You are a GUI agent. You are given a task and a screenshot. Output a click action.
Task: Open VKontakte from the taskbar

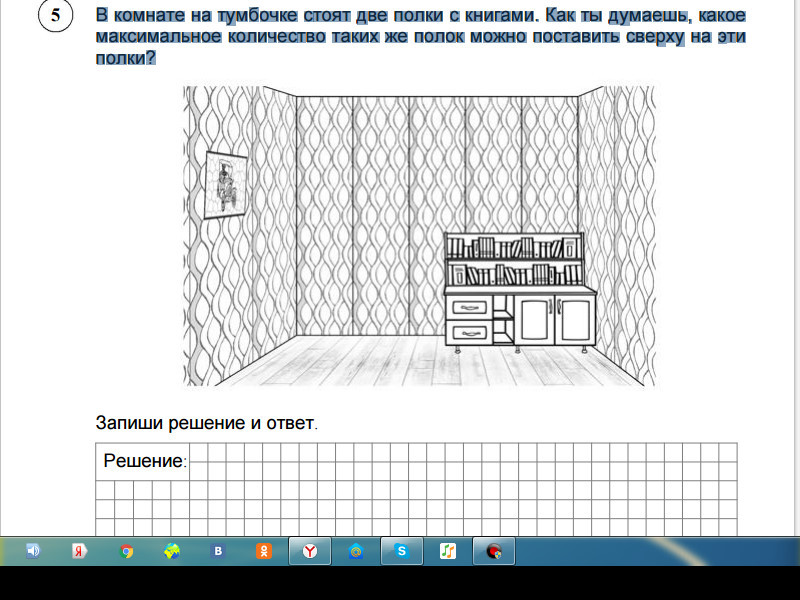[216, 551]
